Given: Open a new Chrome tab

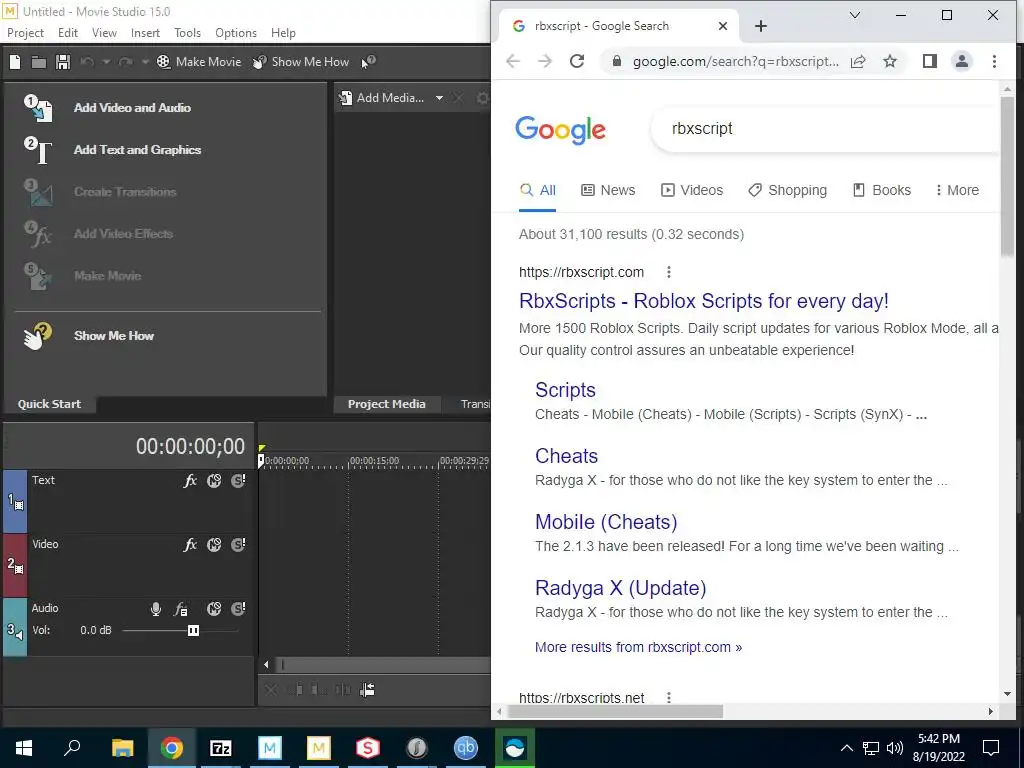Looking at the screenshot, I should point(761,26).
